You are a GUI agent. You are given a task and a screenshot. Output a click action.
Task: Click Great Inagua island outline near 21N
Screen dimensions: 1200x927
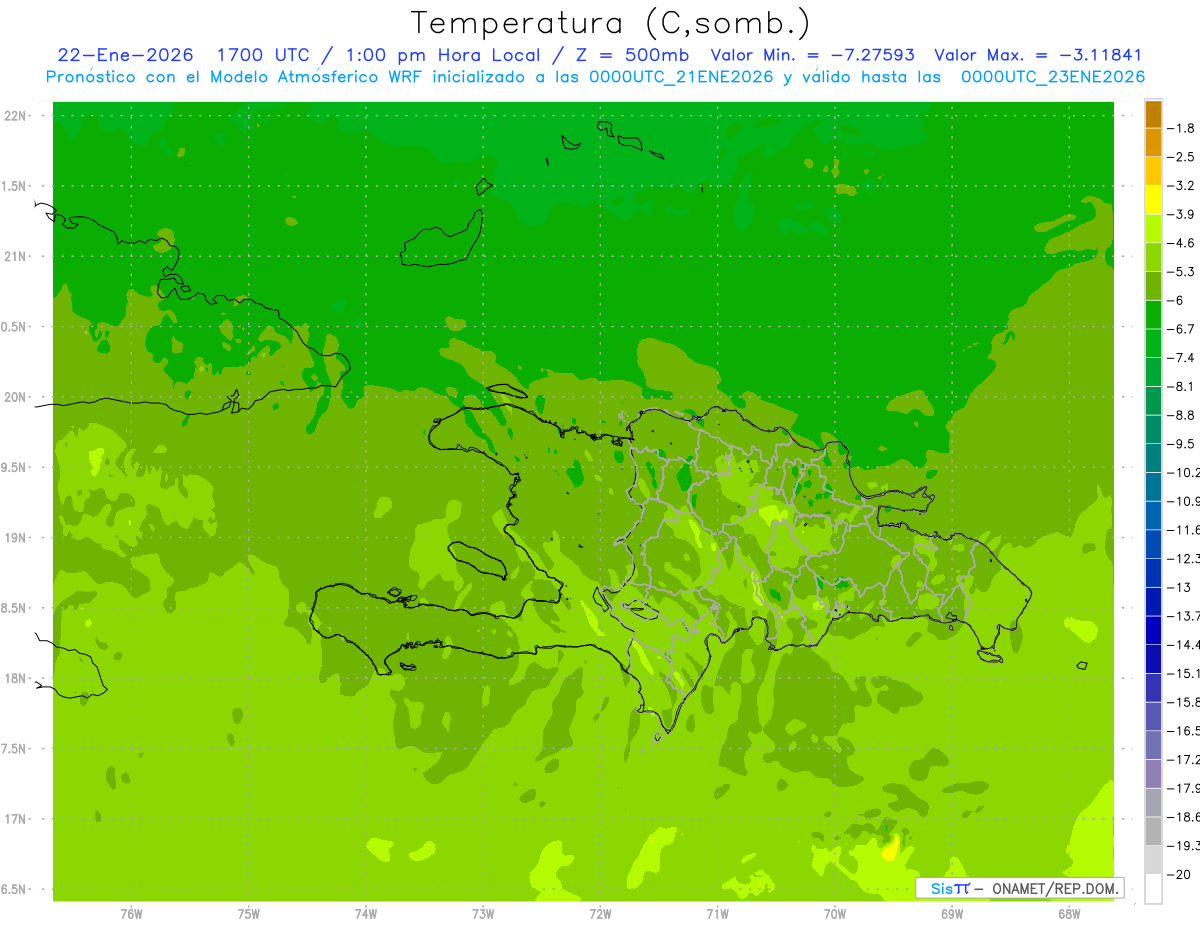pos(442,239)
